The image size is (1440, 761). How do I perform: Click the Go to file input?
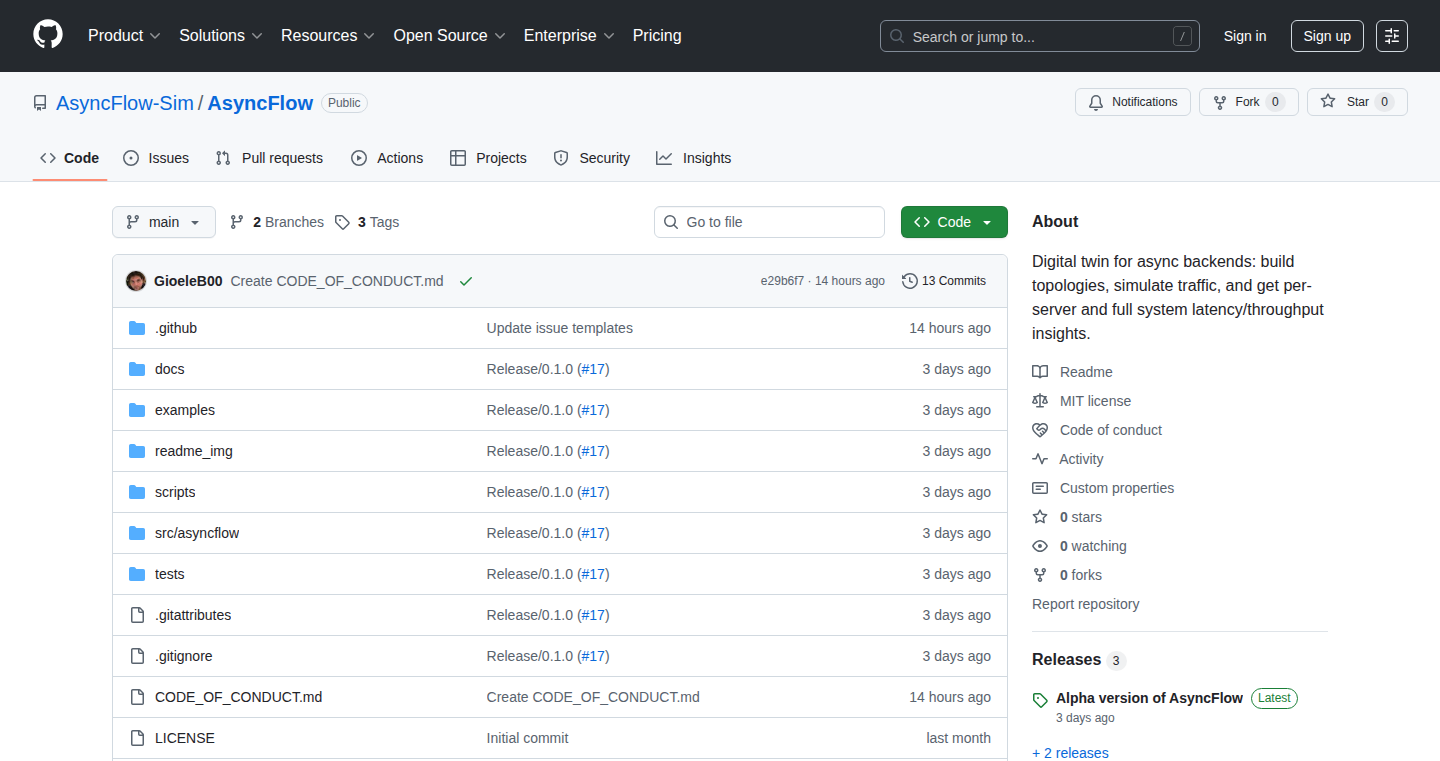tap(769, 222)
